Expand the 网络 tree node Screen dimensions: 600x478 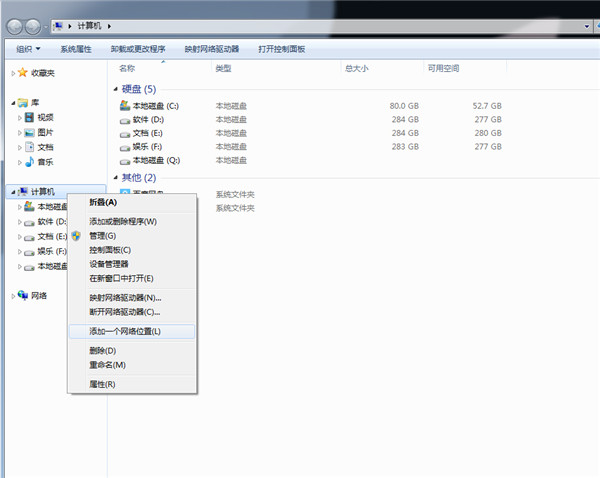pyautogui.click(x=11, y=296)
